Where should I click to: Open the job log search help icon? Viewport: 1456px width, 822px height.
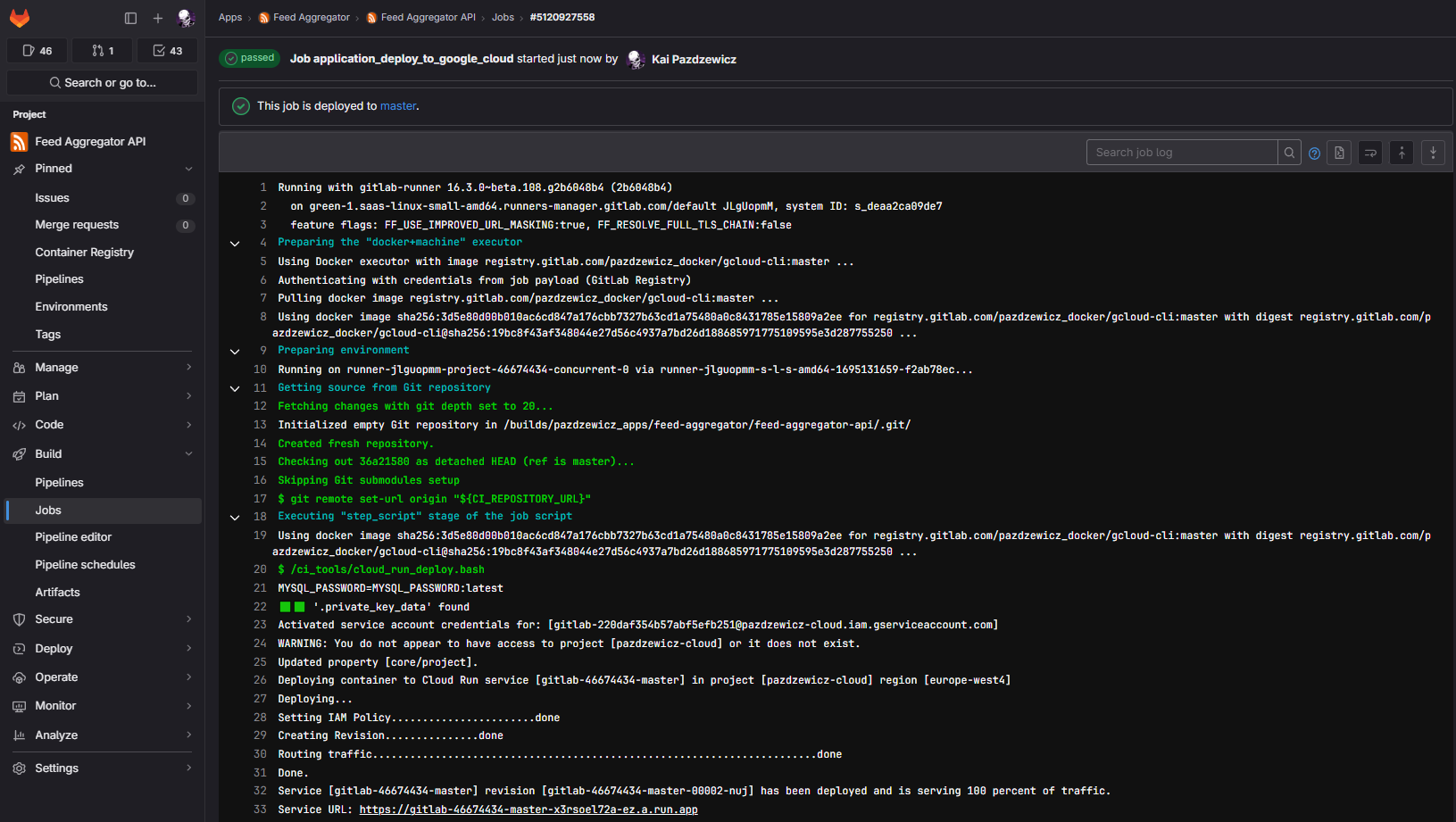(x=1314, y=154)
